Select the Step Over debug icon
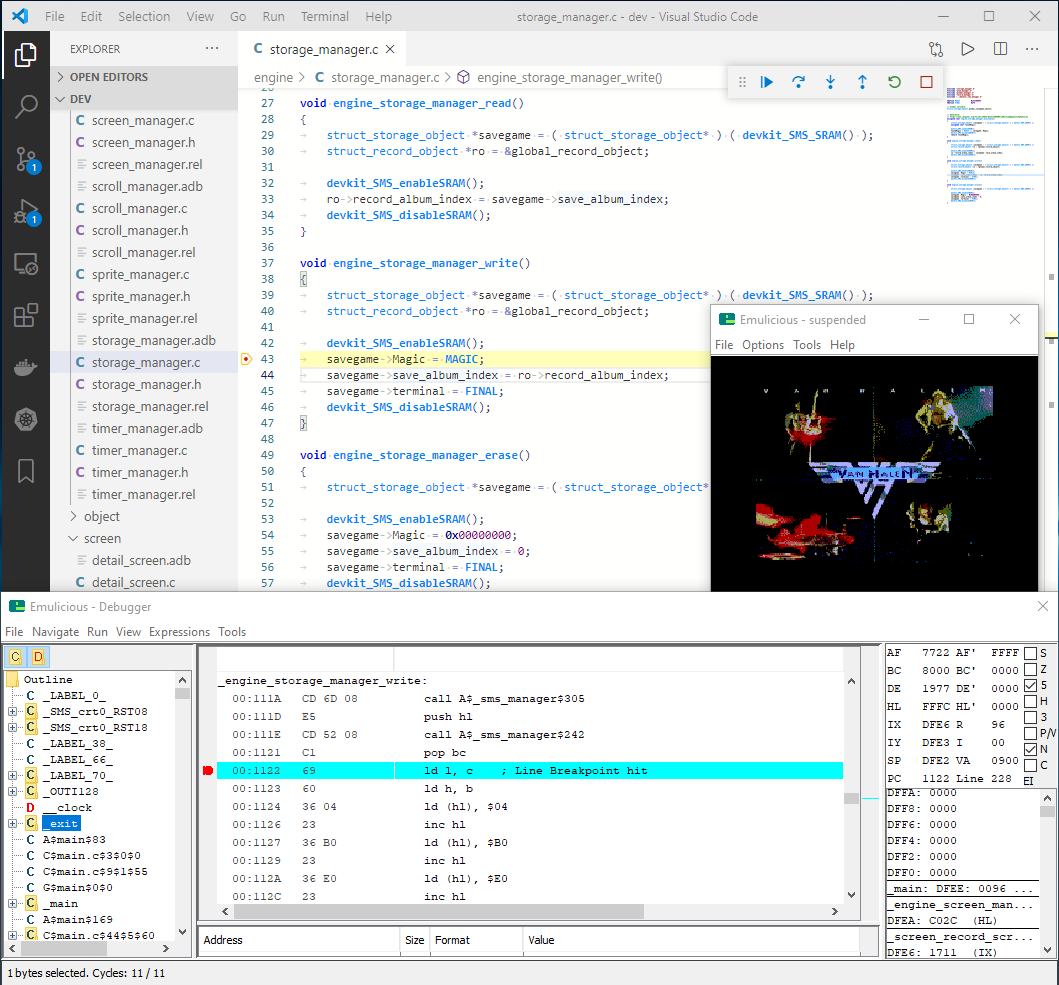 798,82
